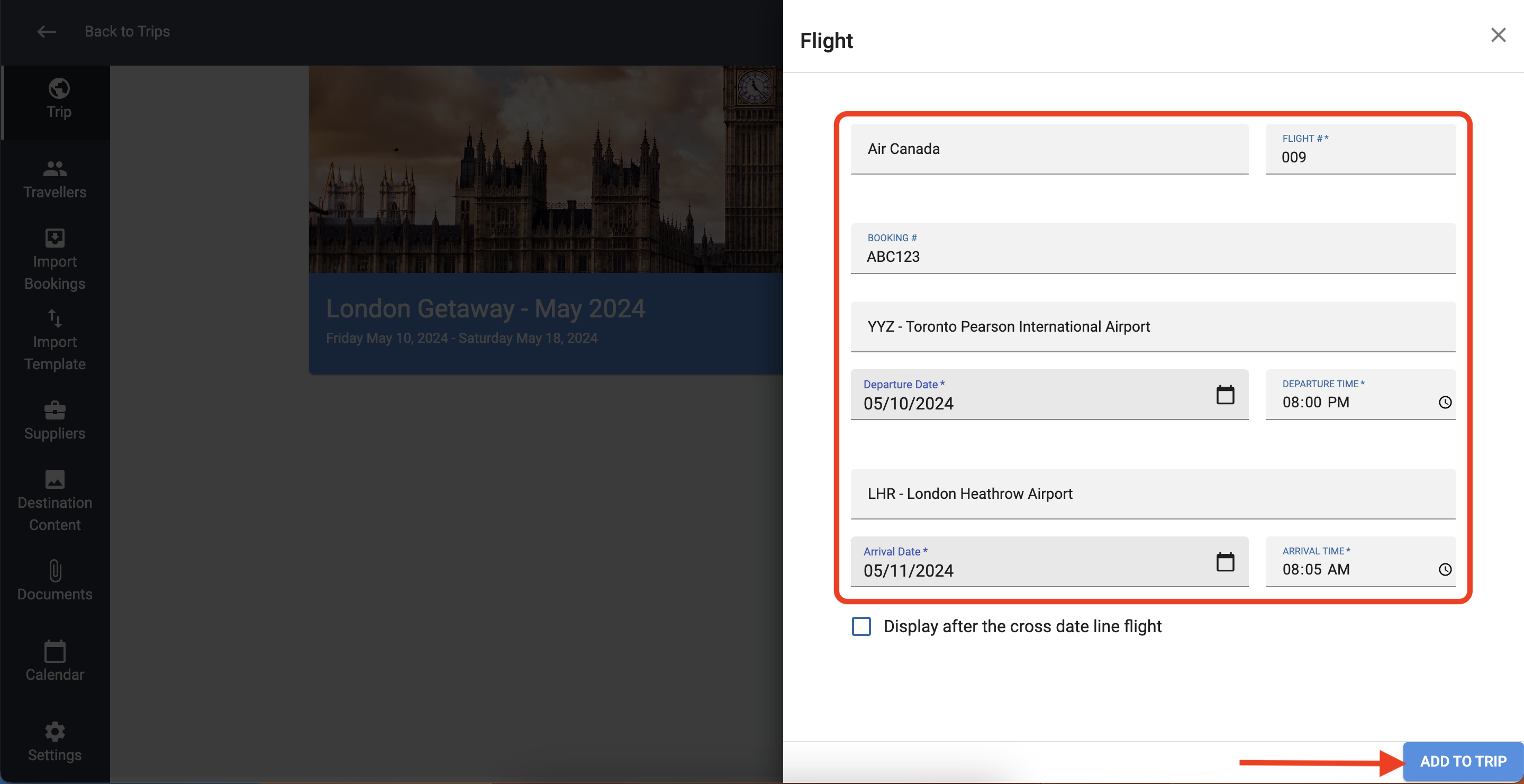The image size is (1524, 784).
Task: Edit Departure Date 05/10/2024 field
Action: 1049,395
